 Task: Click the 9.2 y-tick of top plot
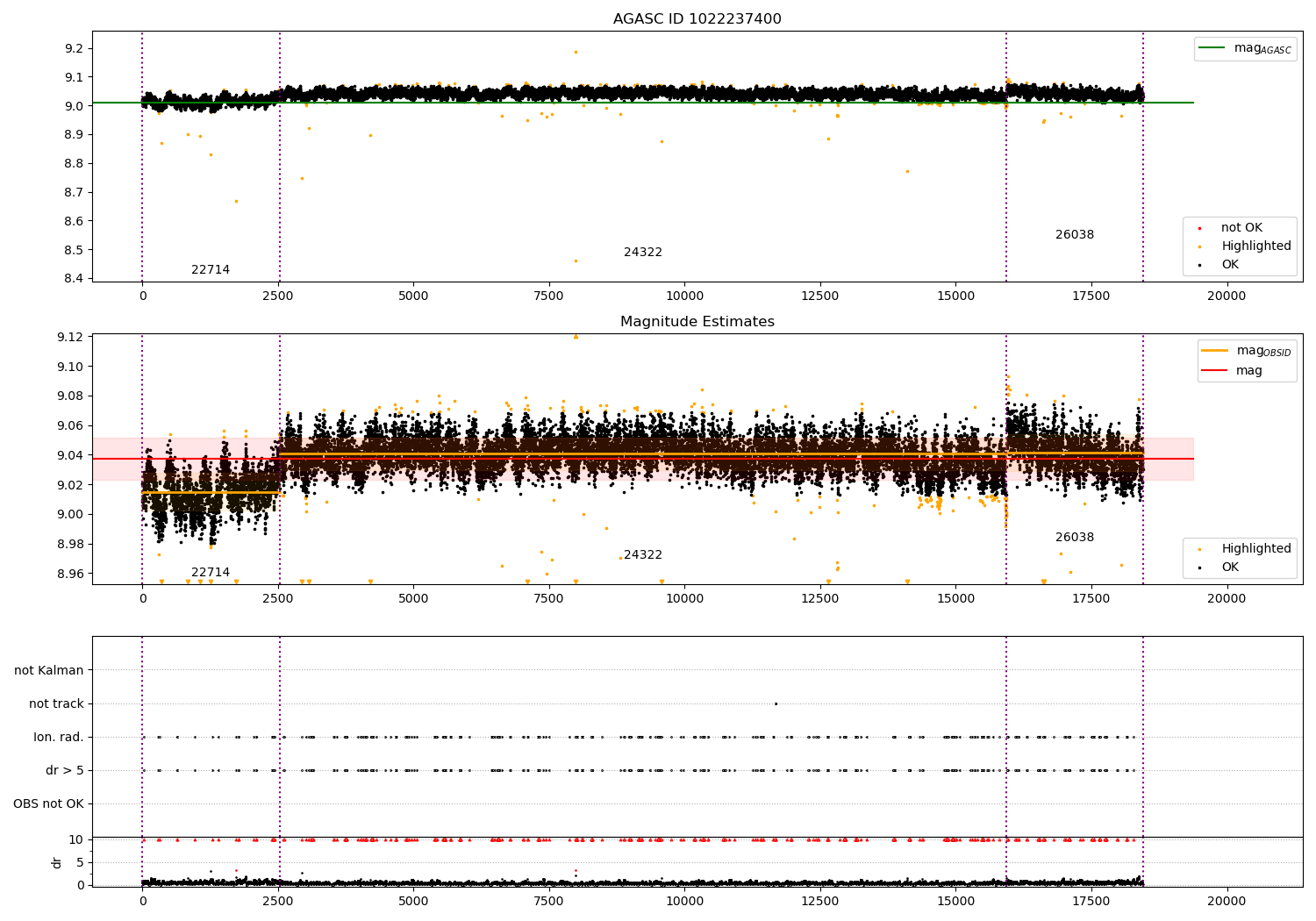click(x=75, y=49)
